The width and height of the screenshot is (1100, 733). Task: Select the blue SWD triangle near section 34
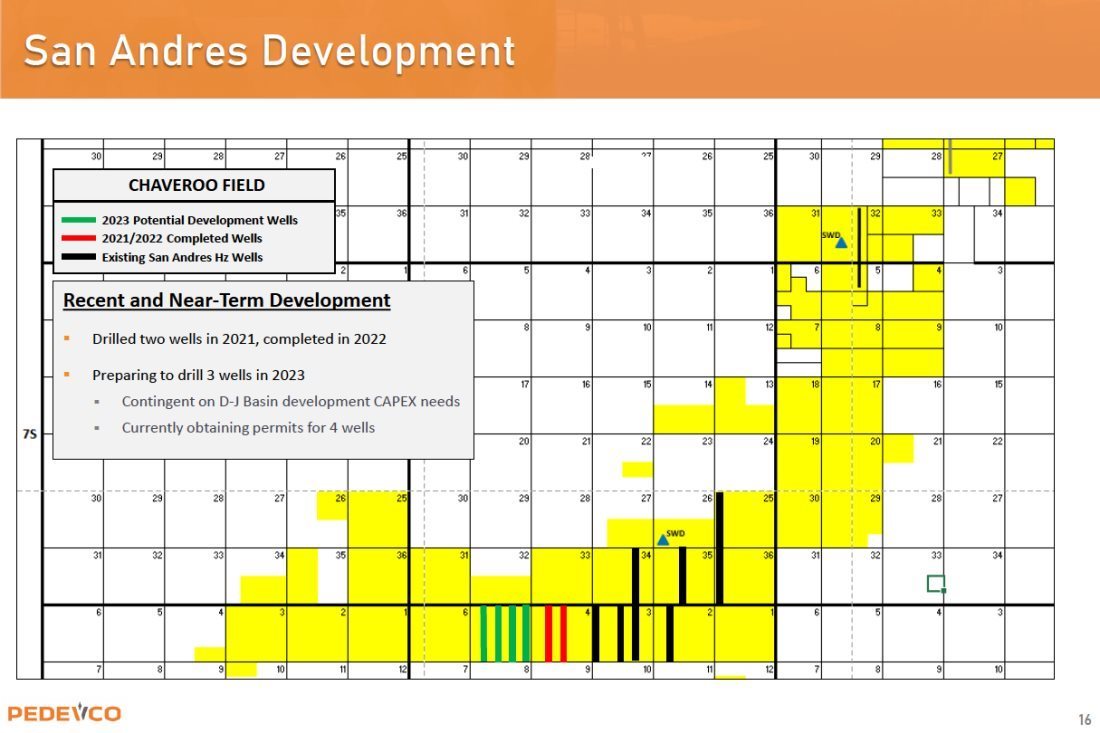pos(662,540)
